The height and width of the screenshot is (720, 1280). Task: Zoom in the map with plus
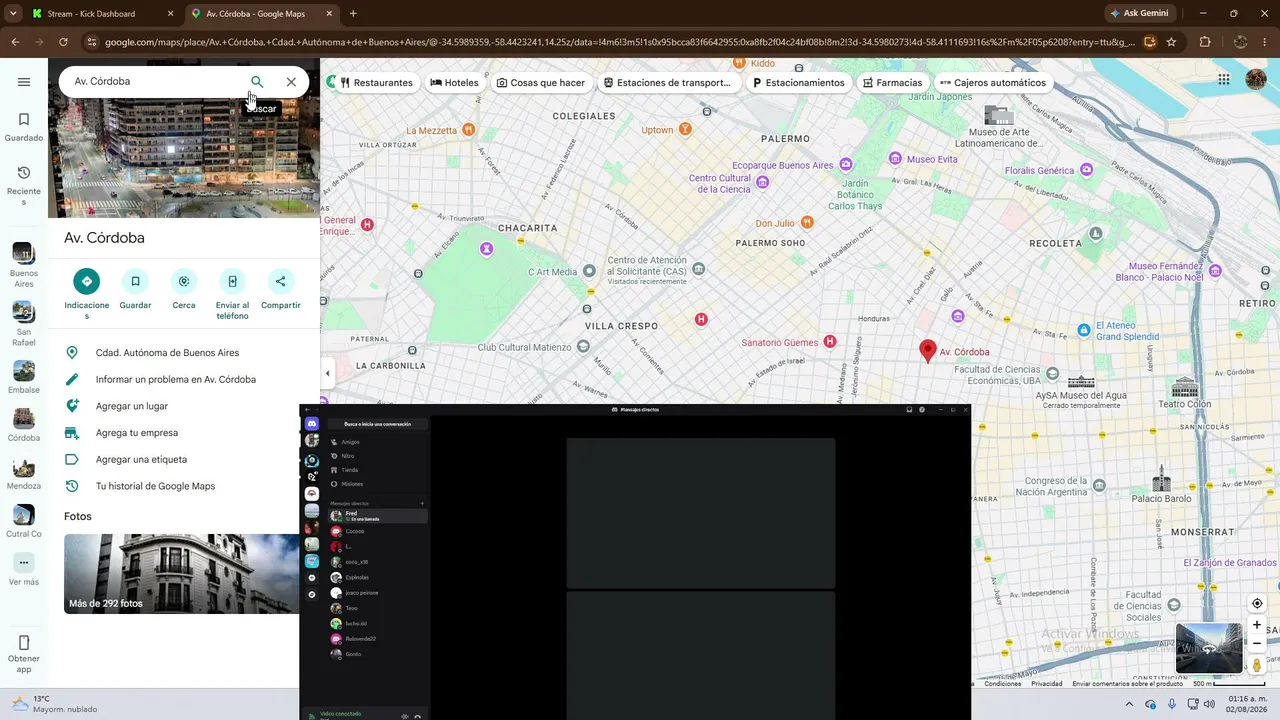point(1257,625)
